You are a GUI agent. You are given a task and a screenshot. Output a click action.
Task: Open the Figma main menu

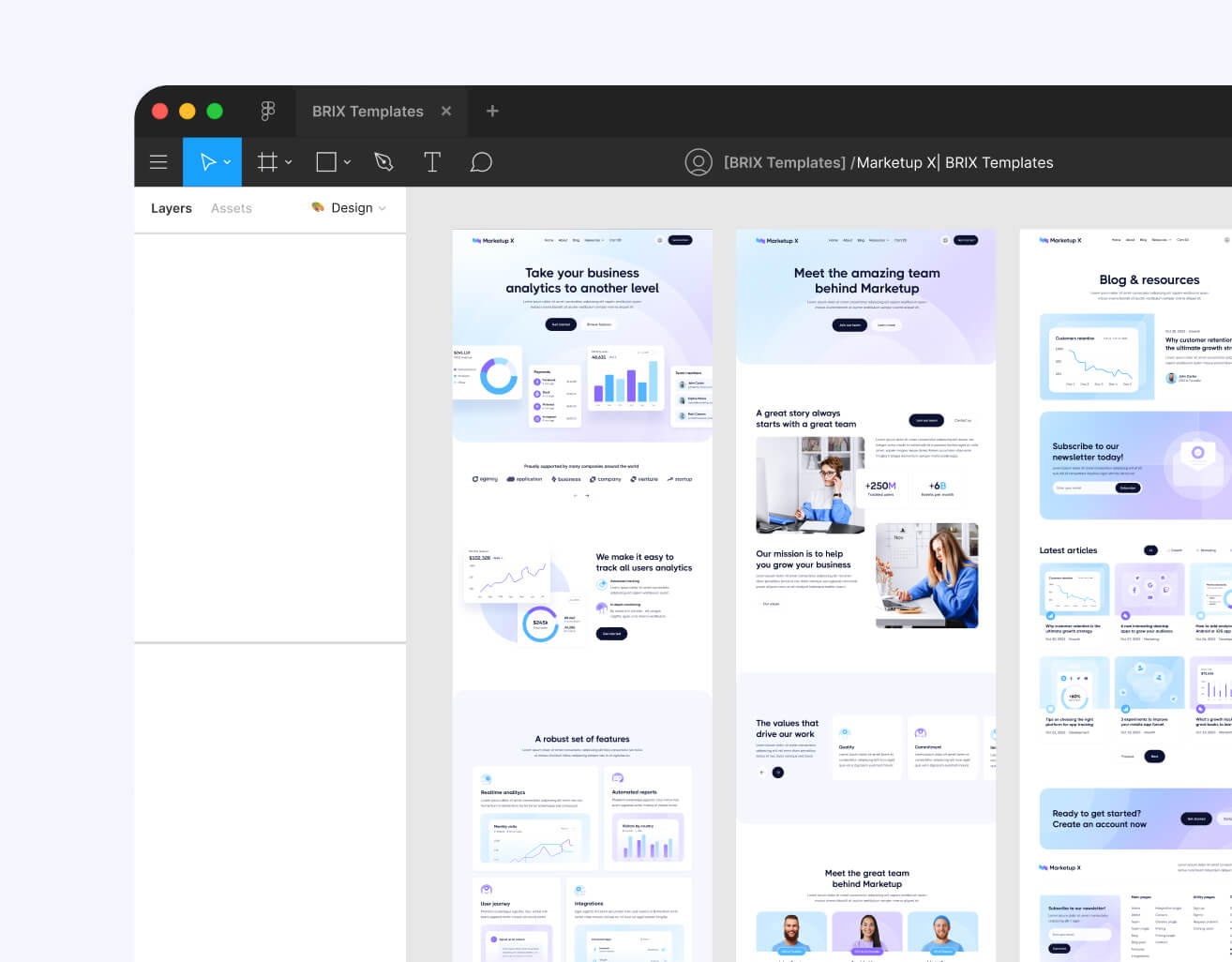[x=158, y=161]
